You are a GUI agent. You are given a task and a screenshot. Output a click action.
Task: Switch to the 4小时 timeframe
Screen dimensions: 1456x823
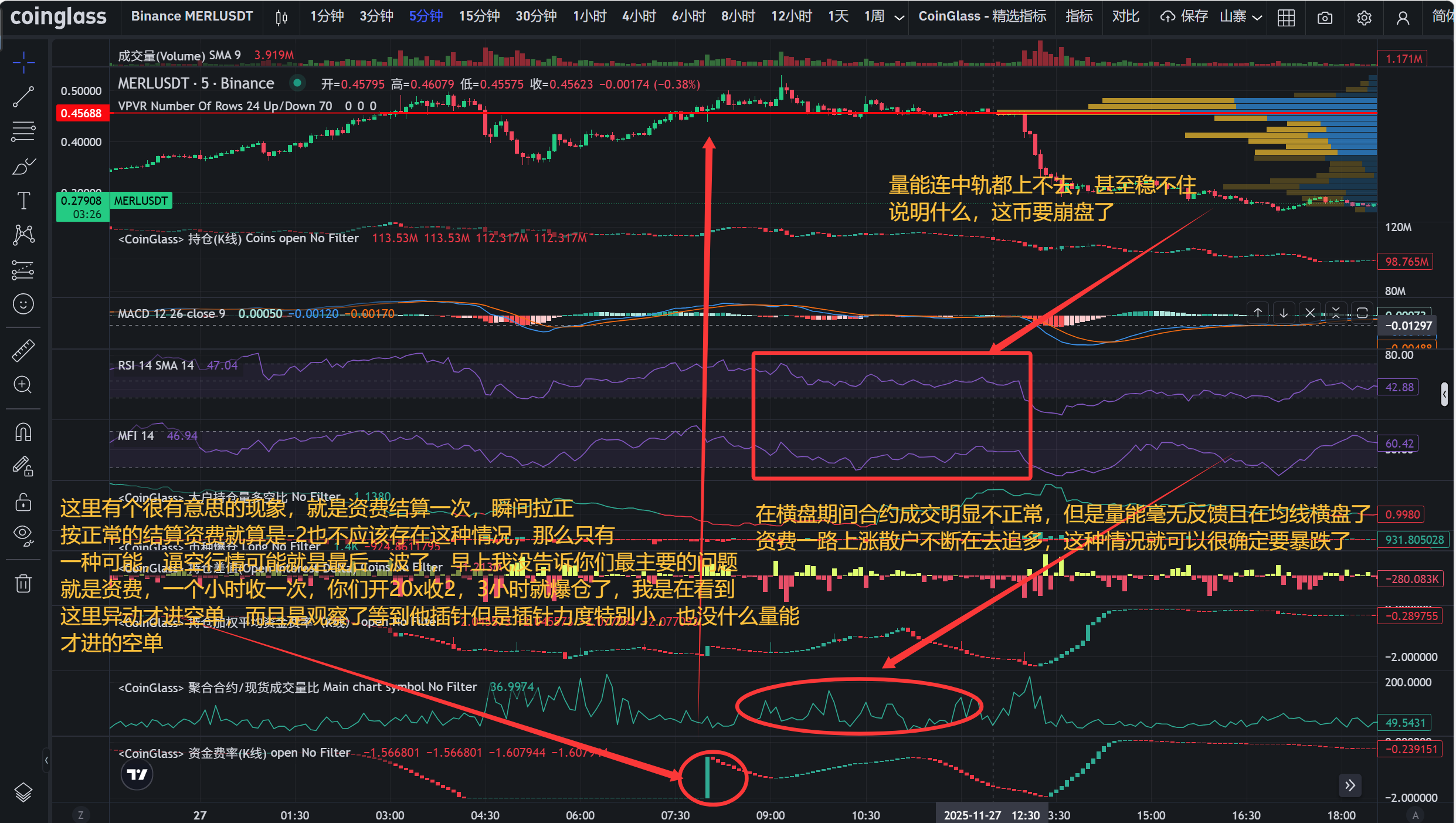(x=639, y=16)
